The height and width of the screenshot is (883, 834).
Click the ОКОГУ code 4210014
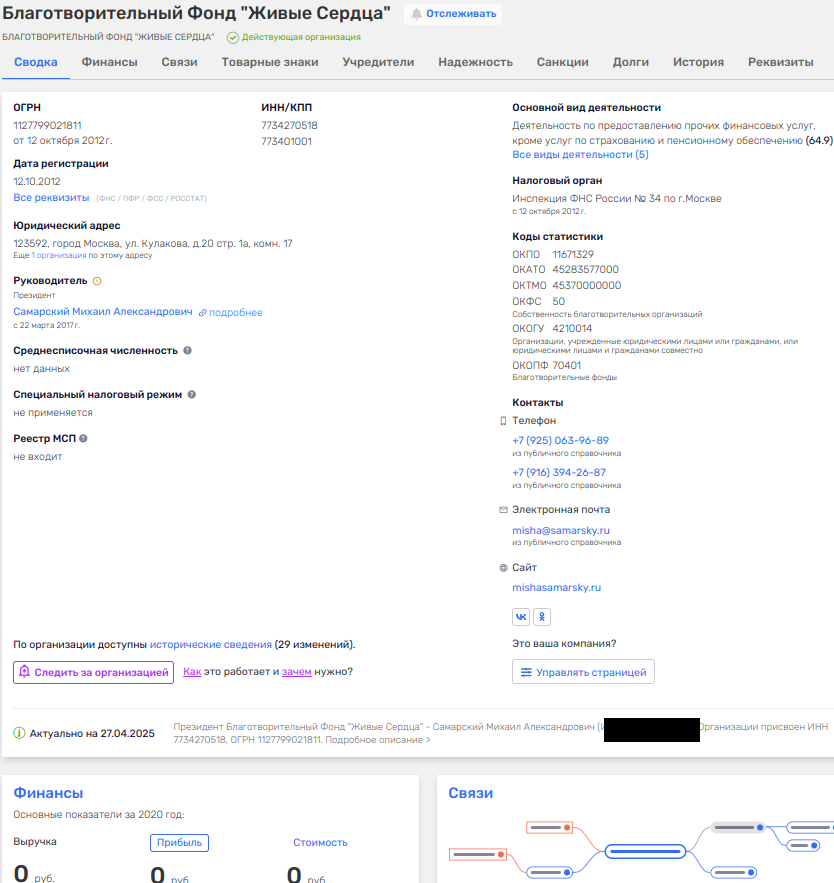point(572,328)
